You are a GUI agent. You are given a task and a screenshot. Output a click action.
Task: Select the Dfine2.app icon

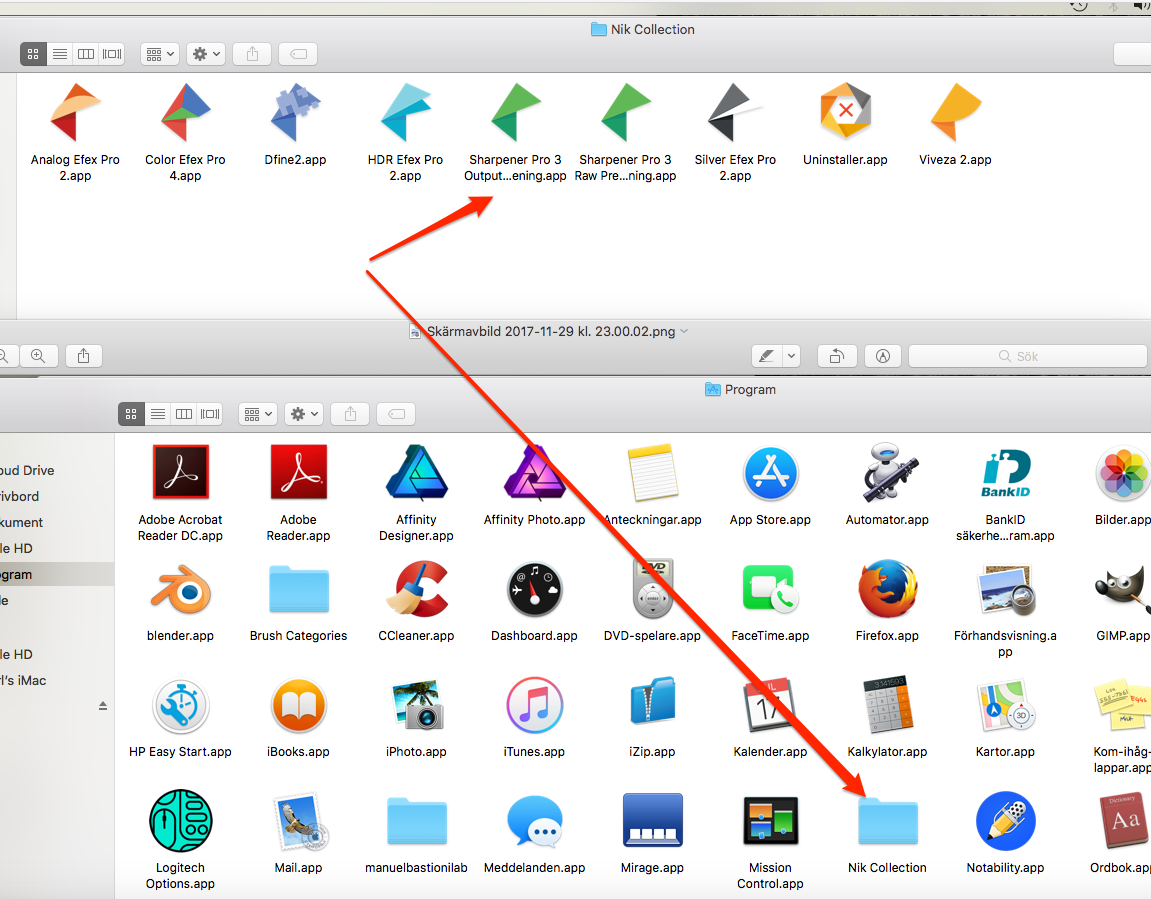coord(295,113)
